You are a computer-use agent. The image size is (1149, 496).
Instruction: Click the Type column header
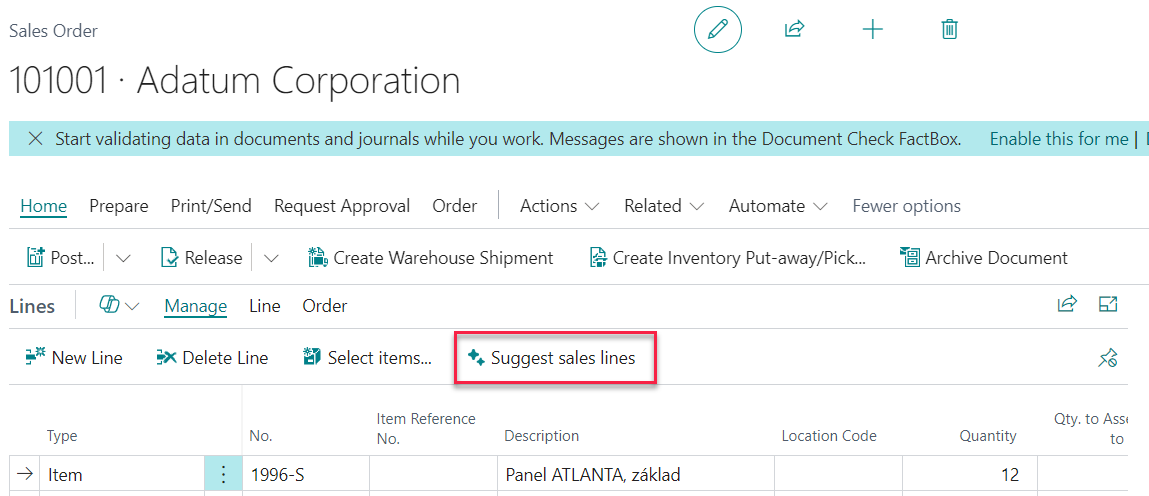coord(62,436)
